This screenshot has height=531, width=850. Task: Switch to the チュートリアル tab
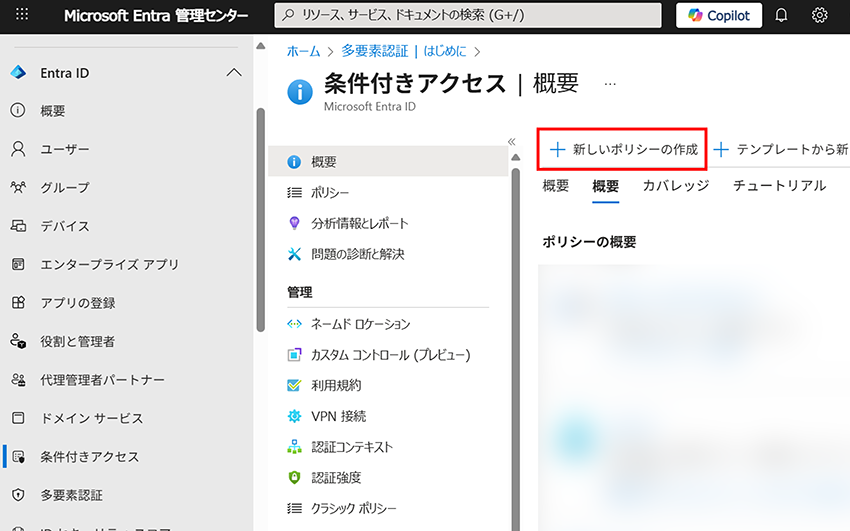780,186
